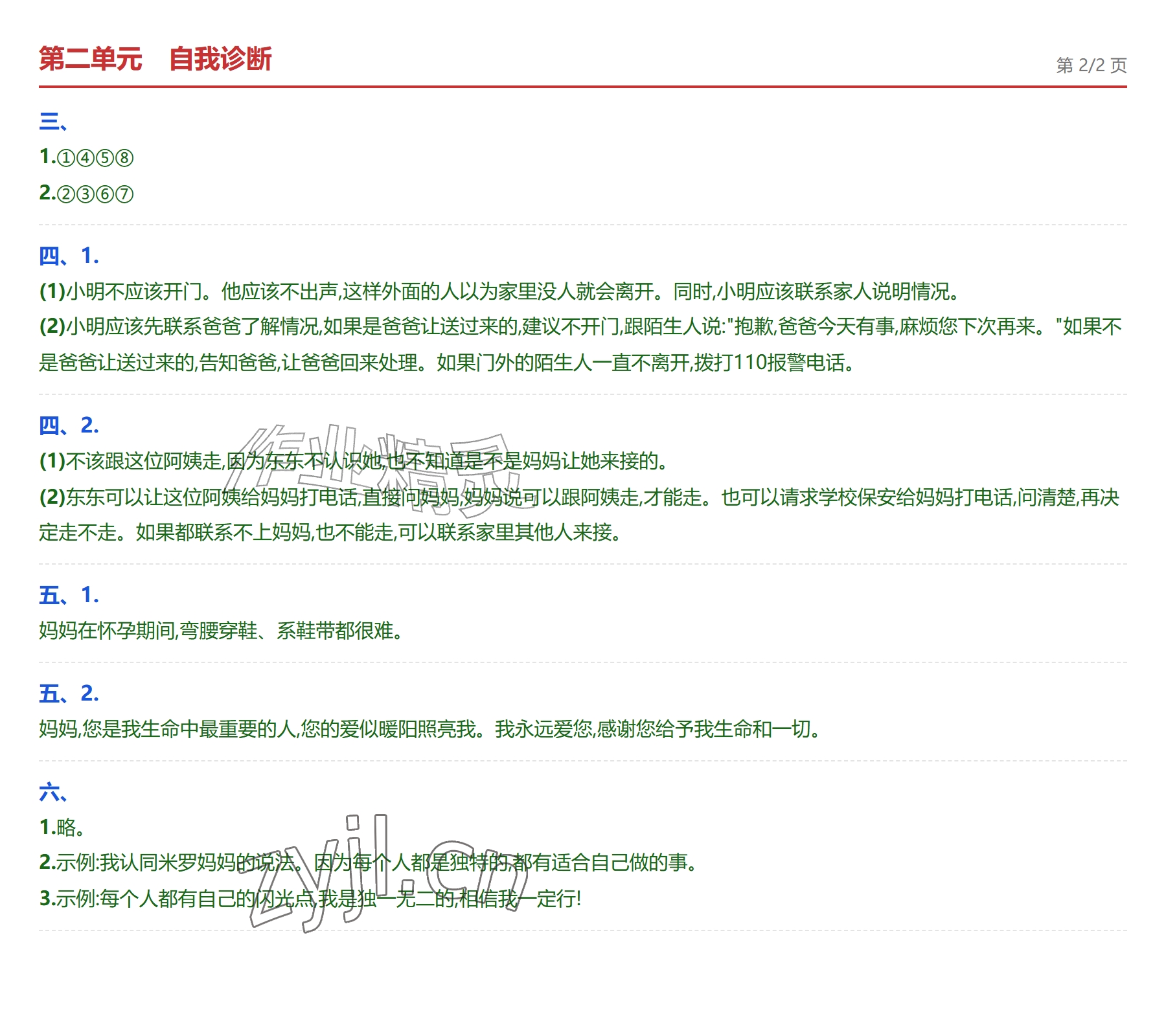Click the answer line "2.②③⑥⑦"
1166x1036 pixels.
point(86,194)
